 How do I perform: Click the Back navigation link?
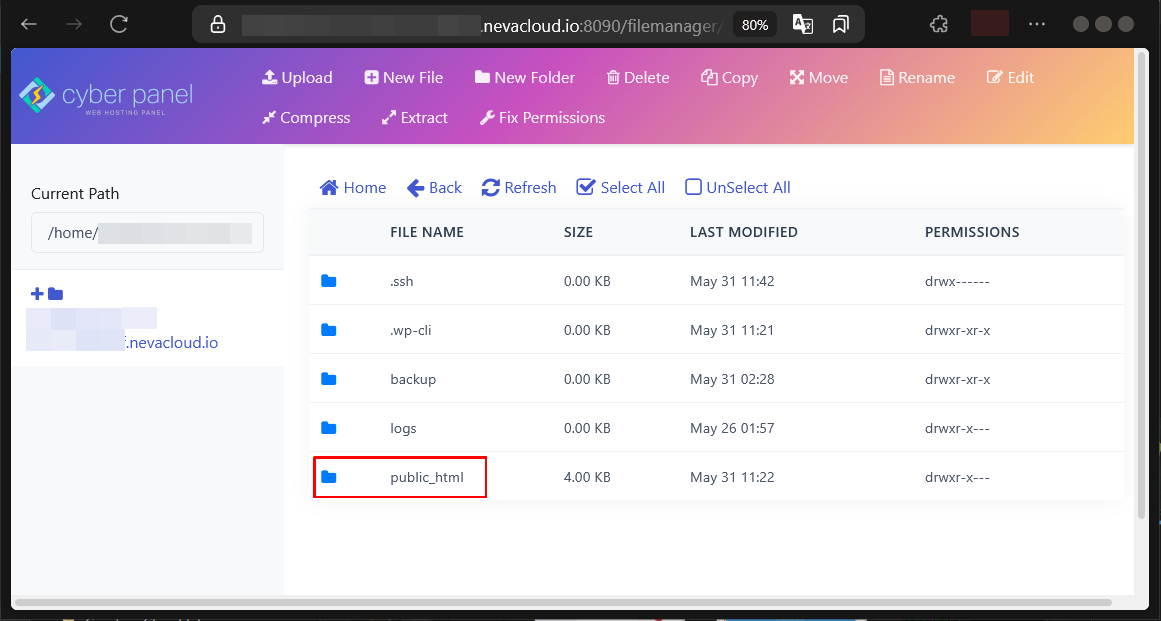pyautogui.click(x=434, y=188)
